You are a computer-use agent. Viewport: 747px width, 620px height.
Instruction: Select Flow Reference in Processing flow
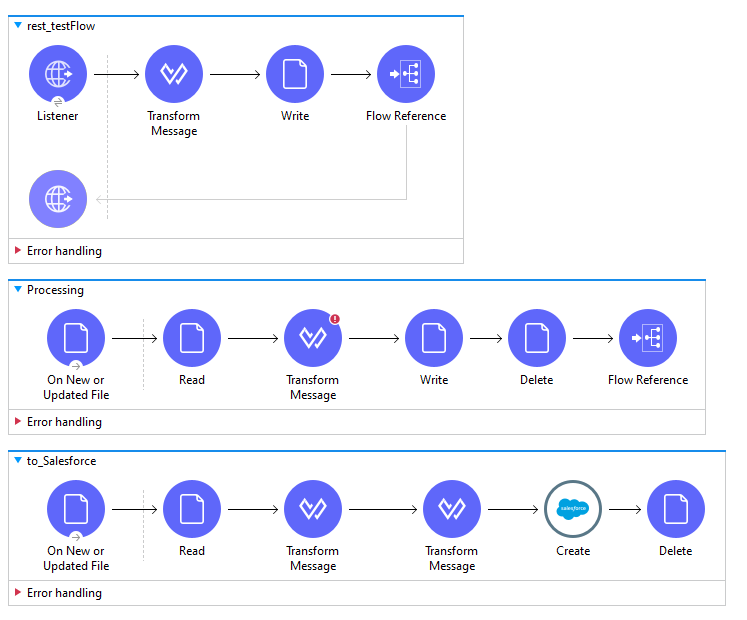[x=648, y=338]
